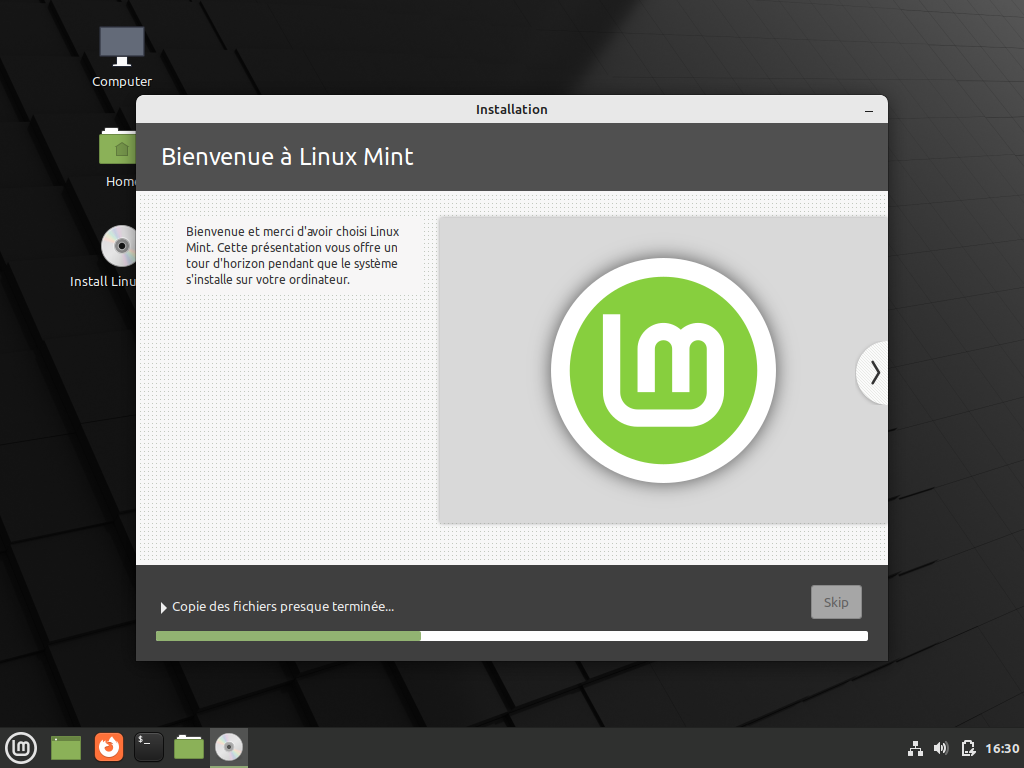
Task: Open the Computer icon on the desktop
Action: (121, 45)
